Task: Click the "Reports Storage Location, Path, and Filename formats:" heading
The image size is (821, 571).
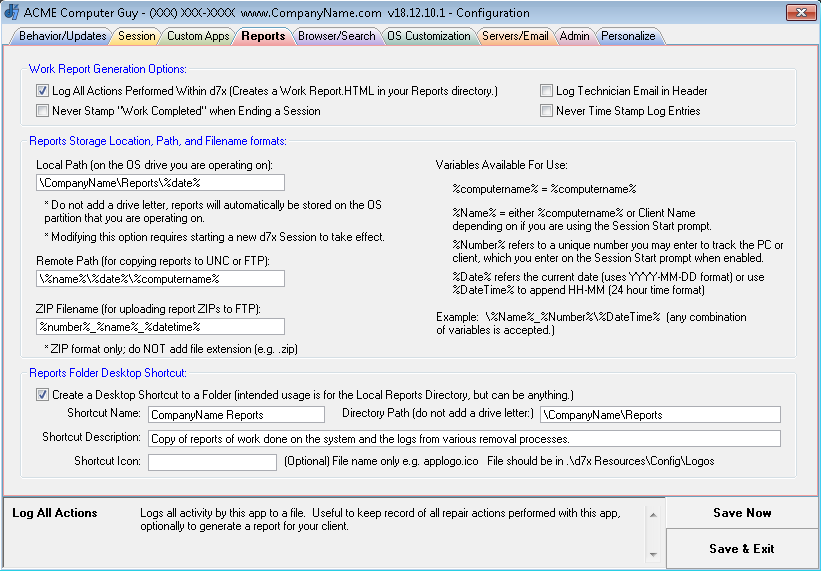Action: pos(158,141)
